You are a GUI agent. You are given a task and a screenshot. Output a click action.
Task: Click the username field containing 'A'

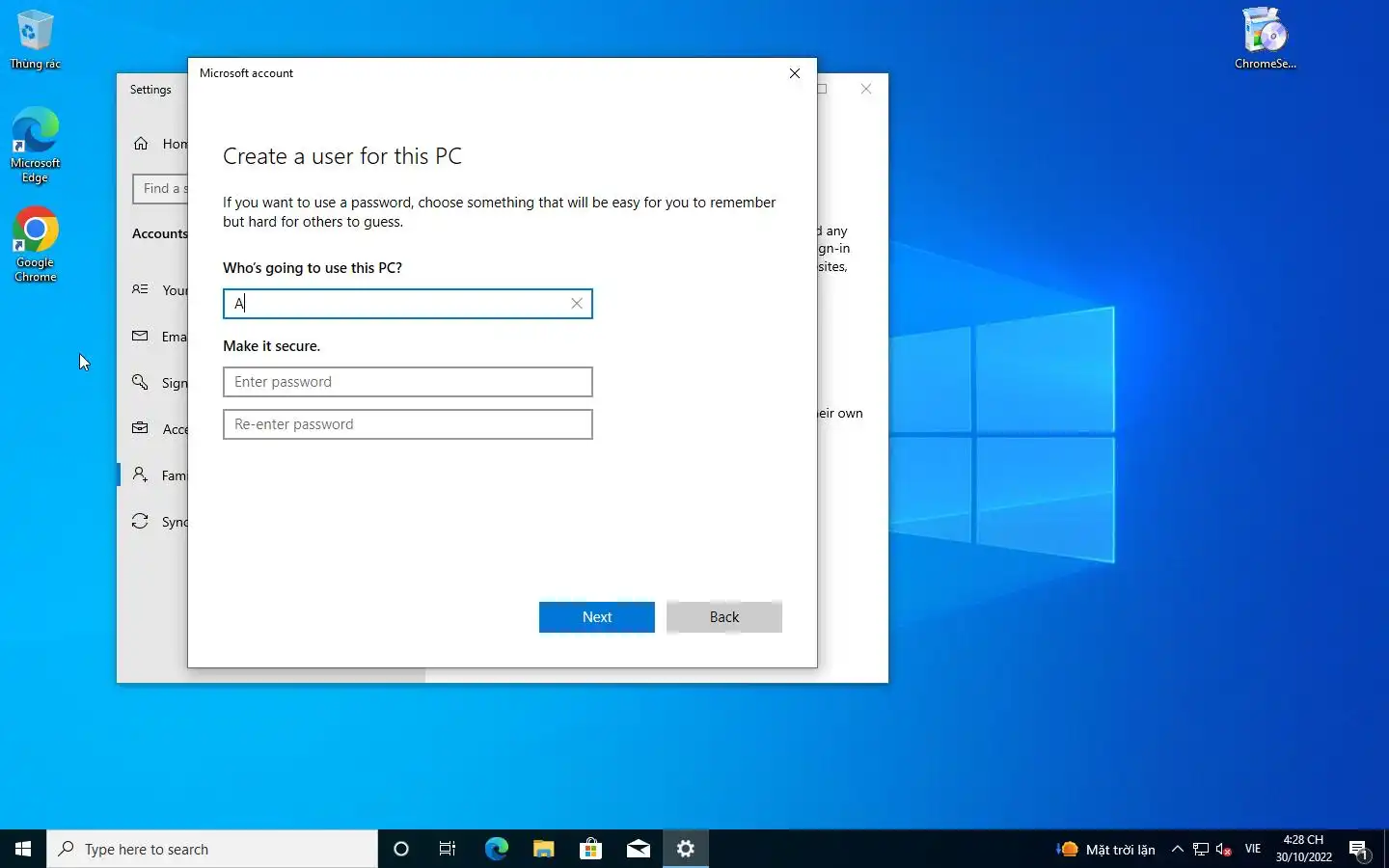(x=407, y=304)
